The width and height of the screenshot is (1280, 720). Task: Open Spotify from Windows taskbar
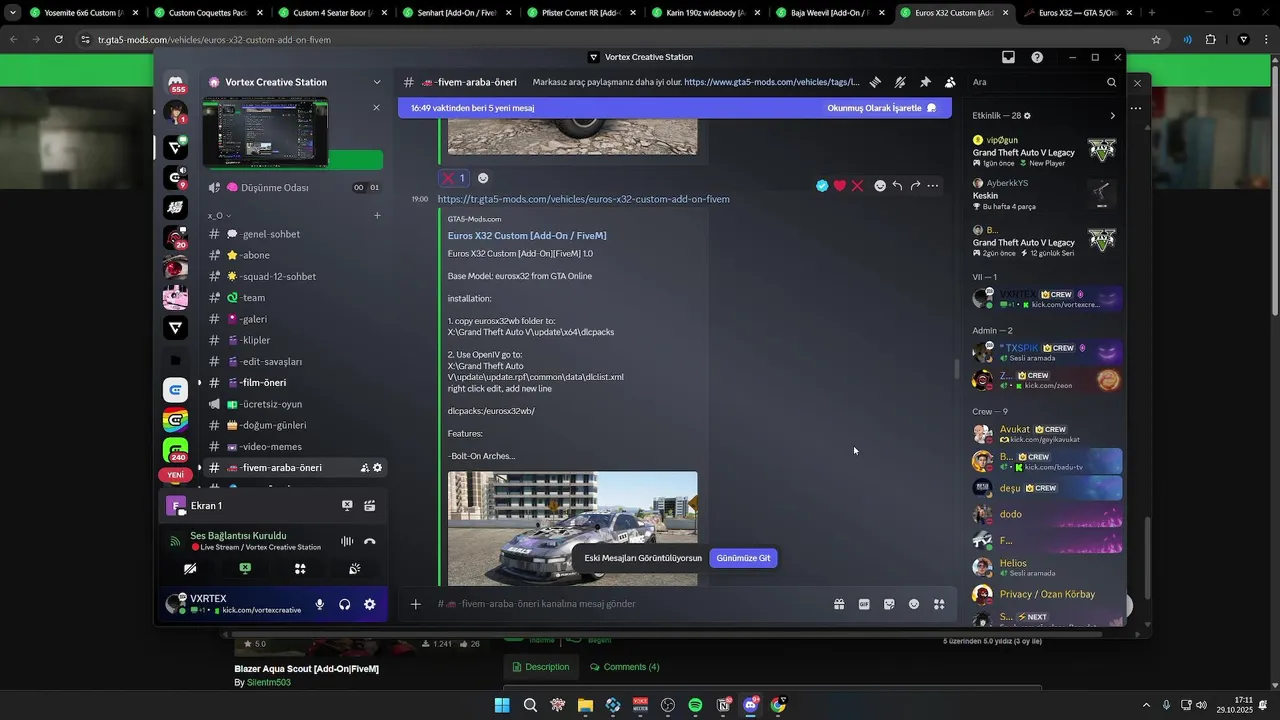695,705
